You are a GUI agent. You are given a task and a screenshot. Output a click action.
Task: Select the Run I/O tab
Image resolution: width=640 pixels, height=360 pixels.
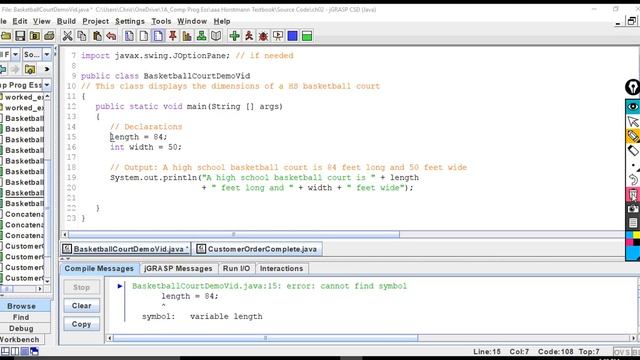(x=236, y=269)
